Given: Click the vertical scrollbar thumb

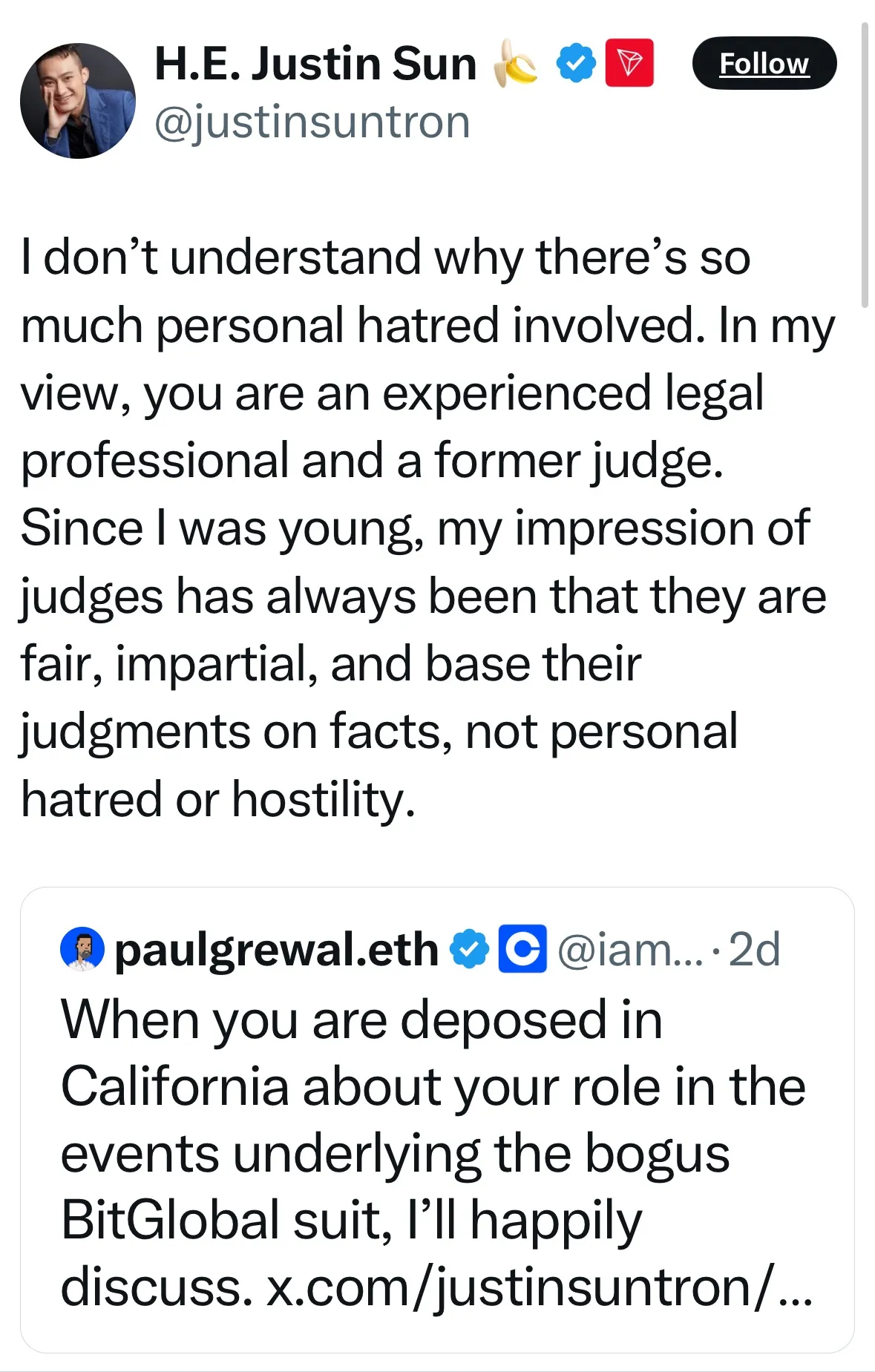Looking at the screenshot, I should click(x=865, y=163).
